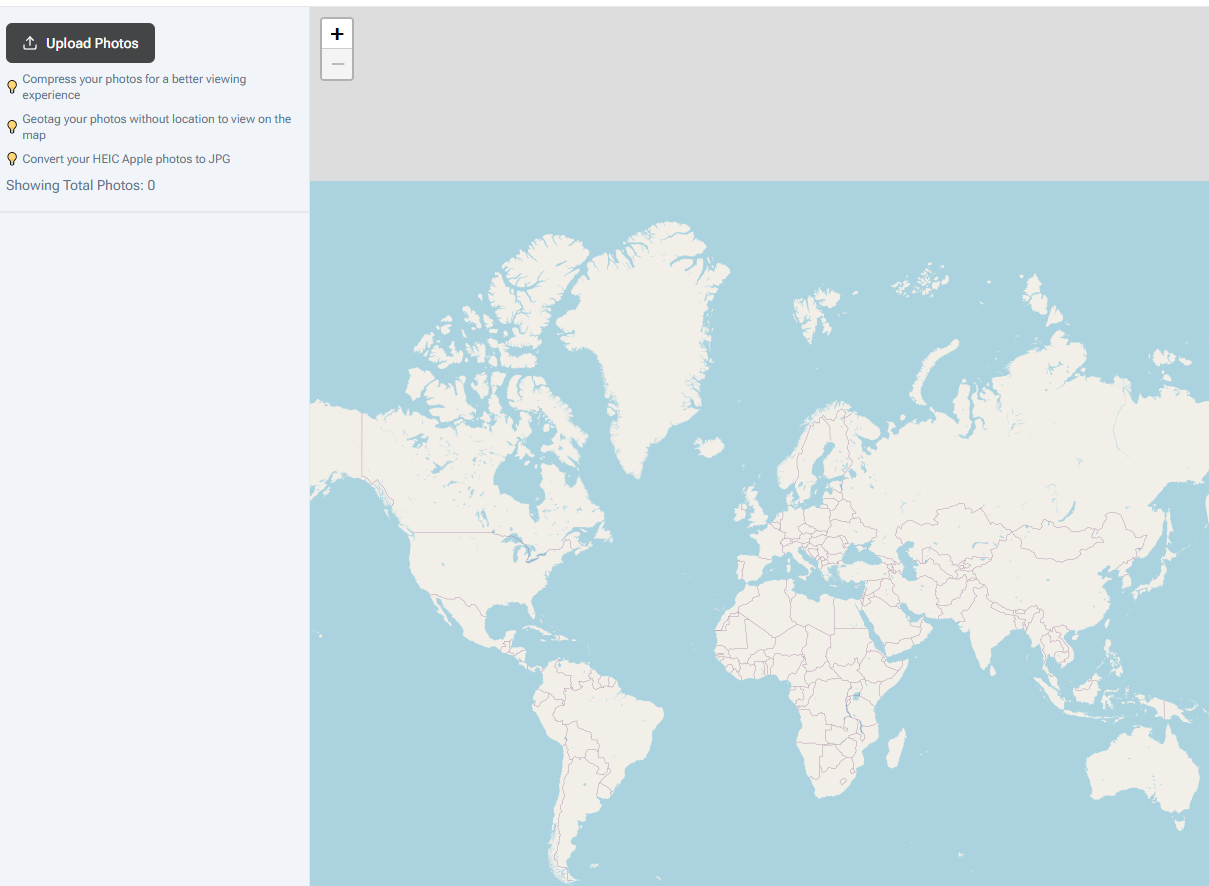This screenshot has width=1209, height=886.
Task: Click the lightbulb icon beside the geotag tip
Action: (x=11, y=127)
